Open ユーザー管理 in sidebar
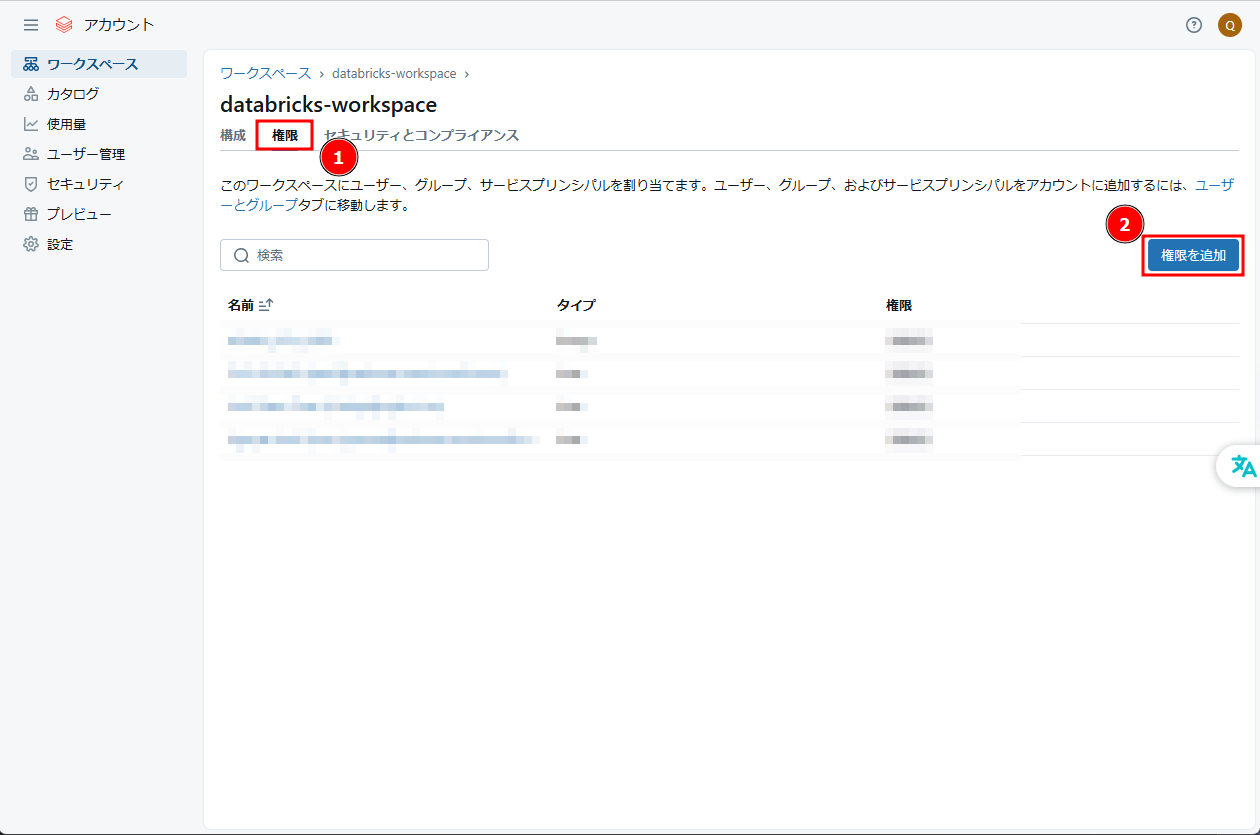 pyautogui.click(x=99, y=154)
